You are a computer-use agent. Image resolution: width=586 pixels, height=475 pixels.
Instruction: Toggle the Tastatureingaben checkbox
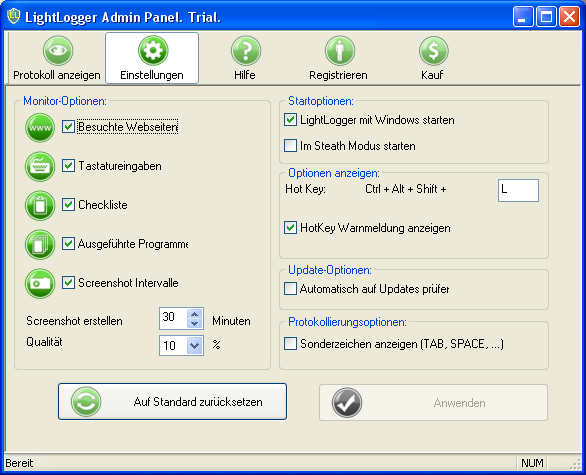(68, 166)
